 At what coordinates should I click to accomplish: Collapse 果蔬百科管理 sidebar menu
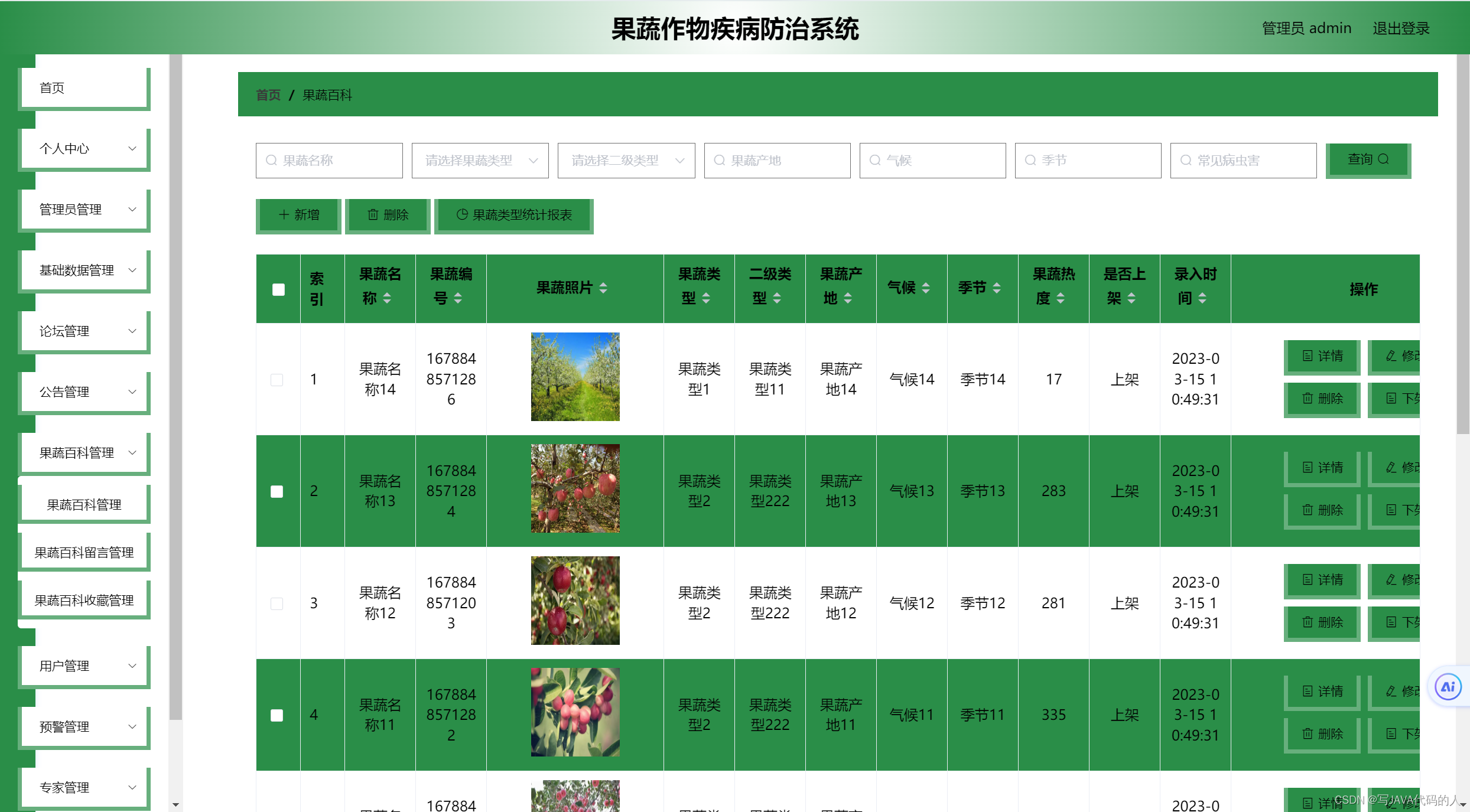point(84,453)
